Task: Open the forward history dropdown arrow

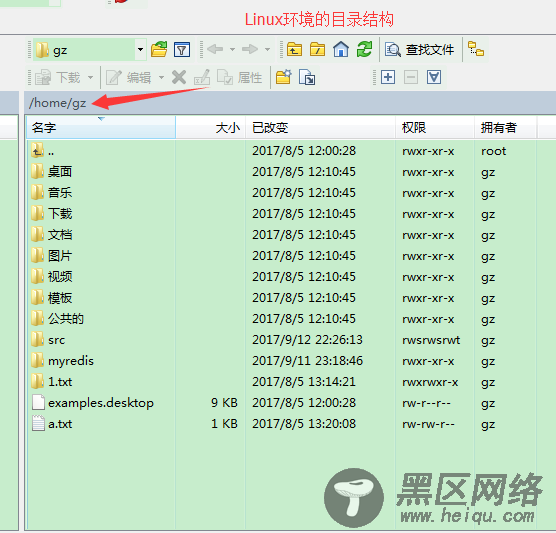Action: click(268, 49)
